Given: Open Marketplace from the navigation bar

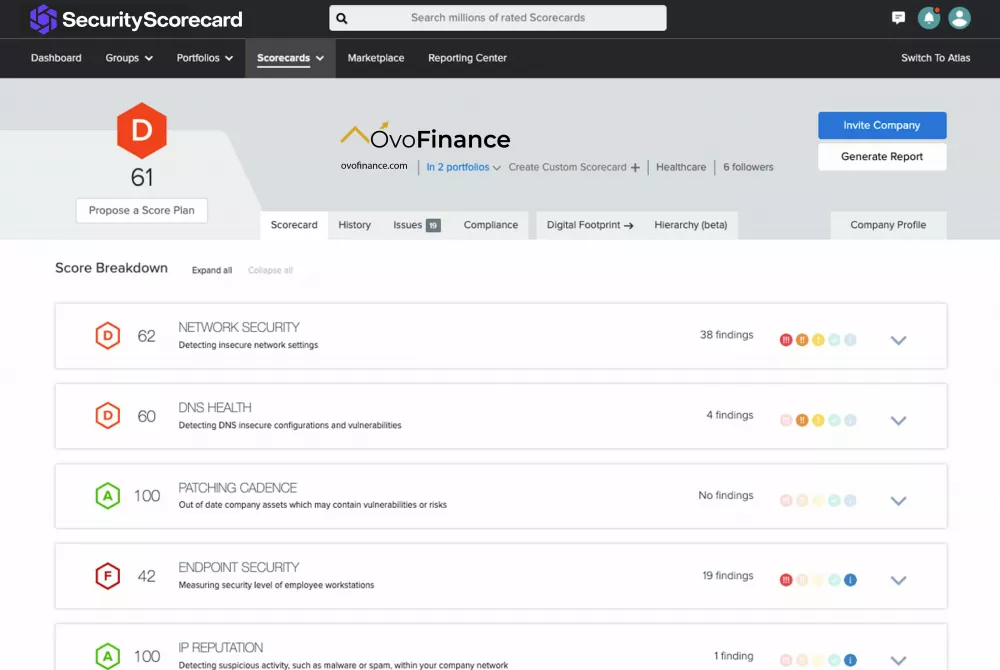Looking at the screenshot, I should (x=376, y=58).
